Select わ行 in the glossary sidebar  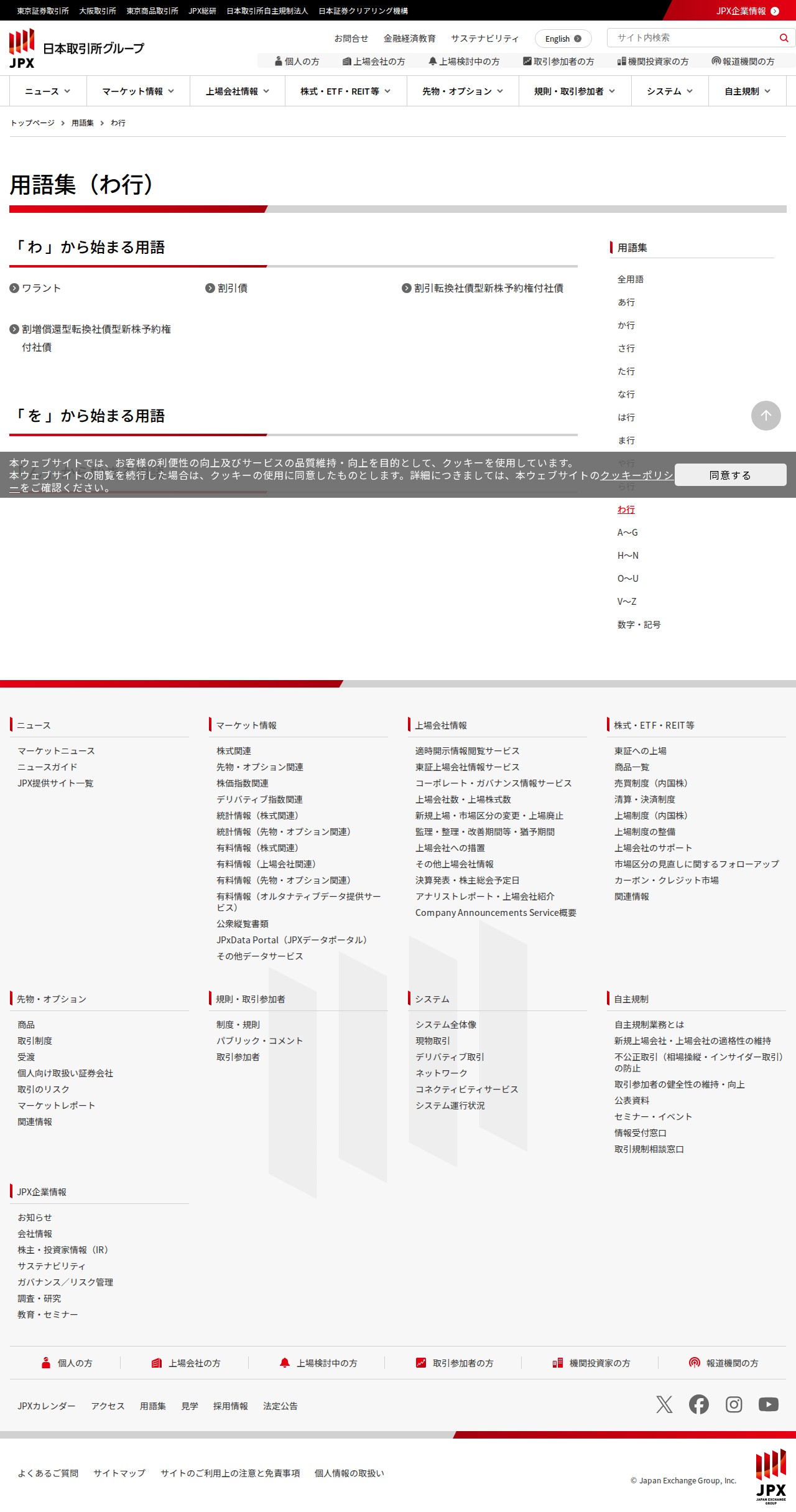626,510
